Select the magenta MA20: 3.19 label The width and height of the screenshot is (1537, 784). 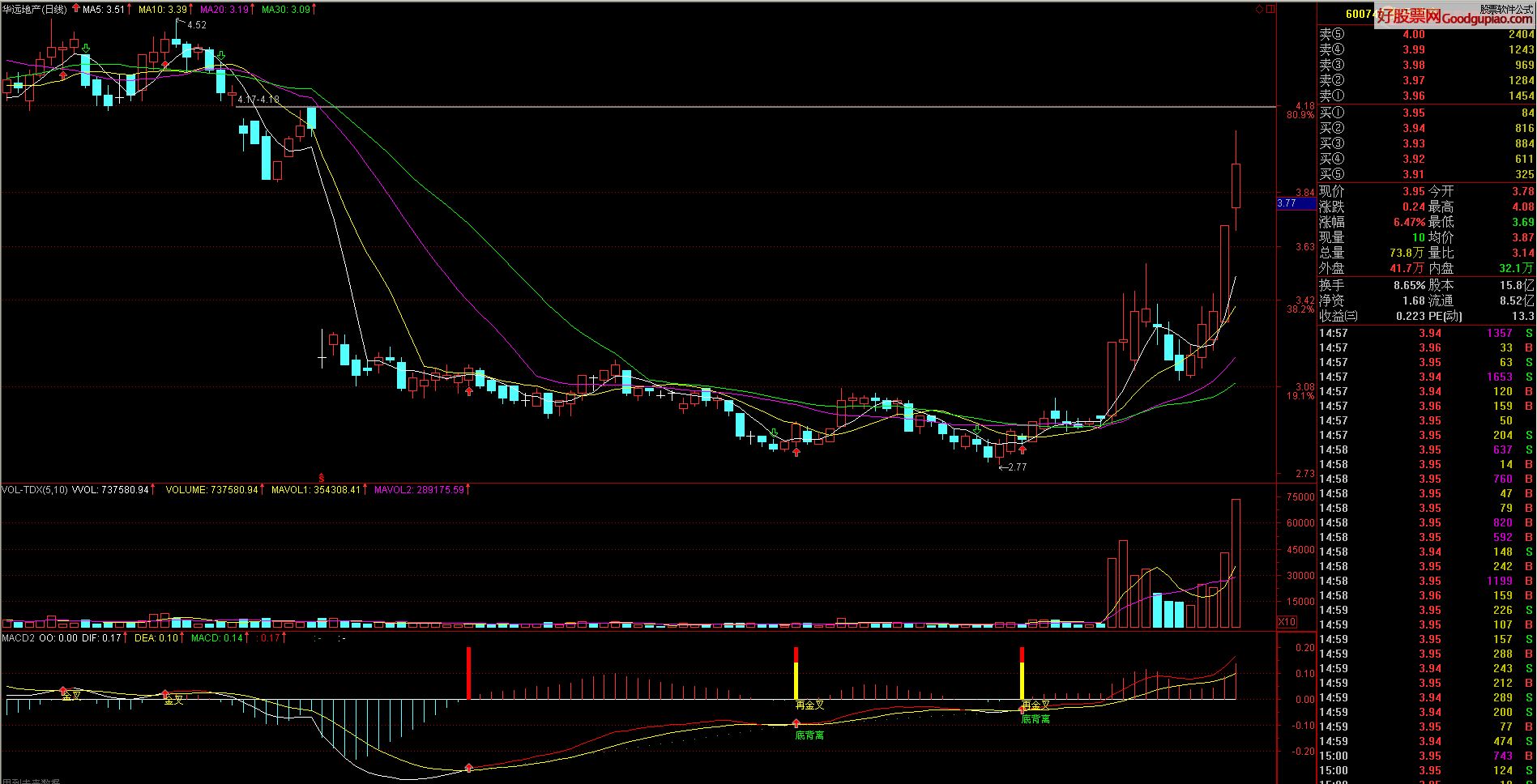click(x=224, y=9)
